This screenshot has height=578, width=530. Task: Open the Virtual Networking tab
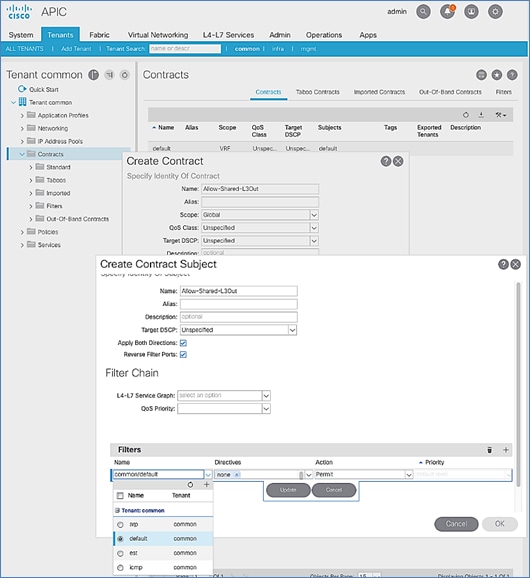click(x=158, y=35)
